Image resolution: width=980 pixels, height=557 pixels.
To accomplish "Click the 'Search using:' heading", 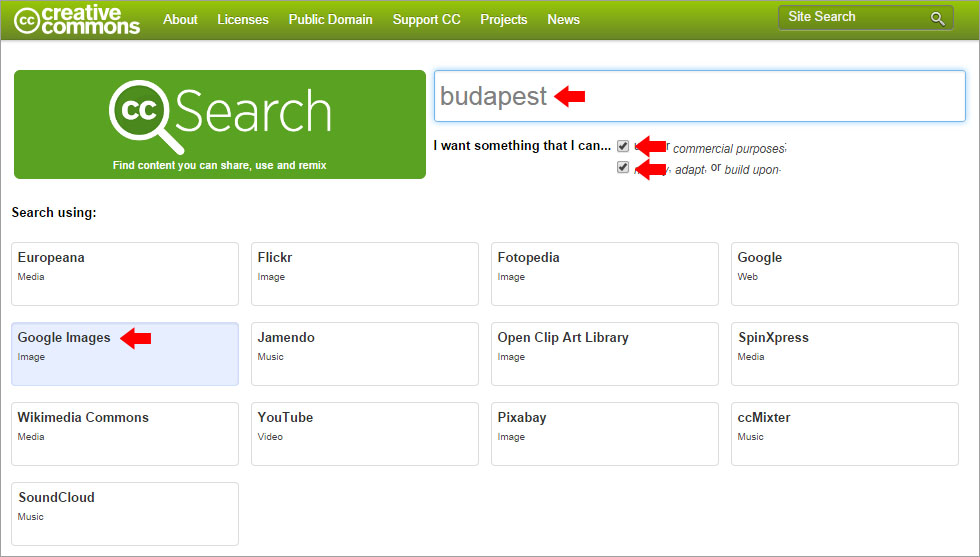I will tap(54, 213).
